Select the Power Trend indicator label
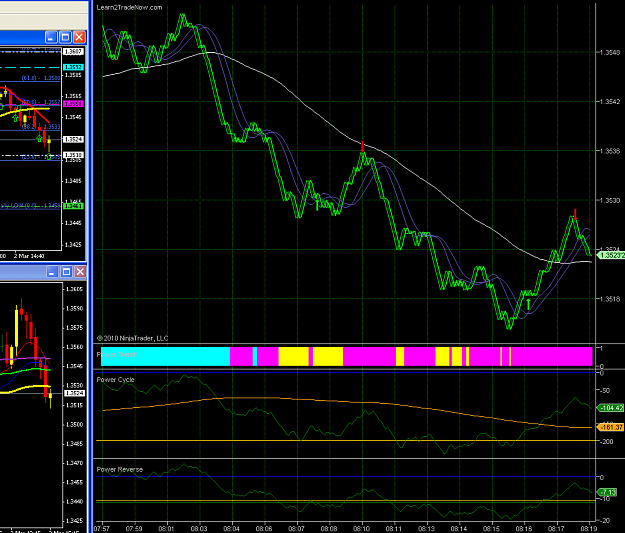 [116, 354]
